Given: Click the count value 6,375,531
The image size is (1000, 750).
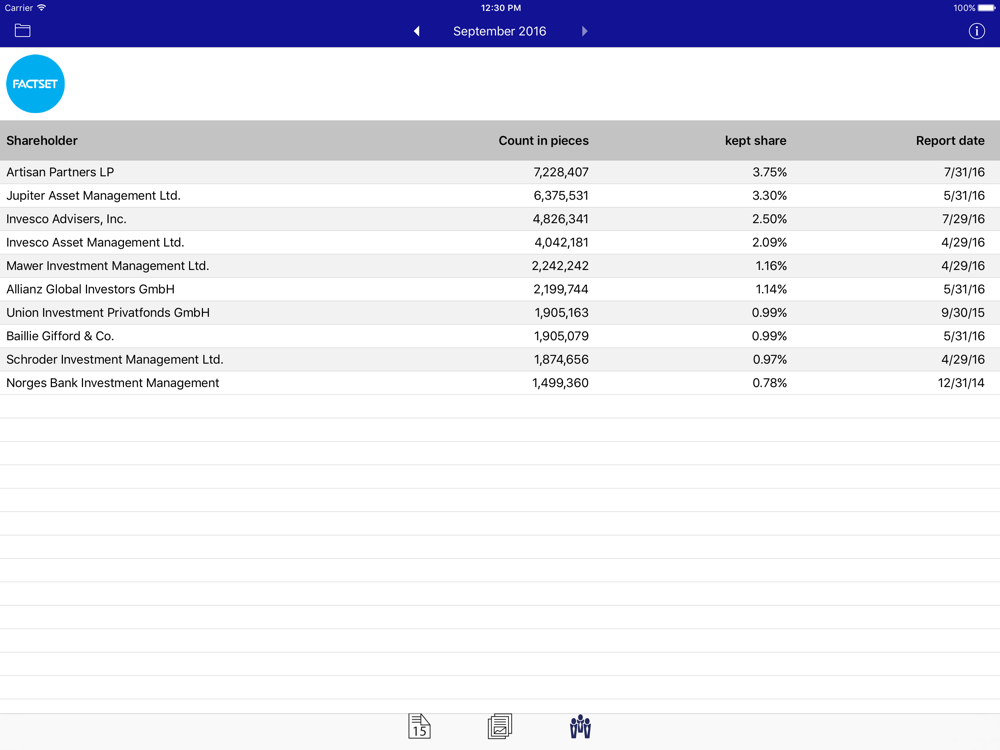Looking at the screenshot, I should (561, 196).
